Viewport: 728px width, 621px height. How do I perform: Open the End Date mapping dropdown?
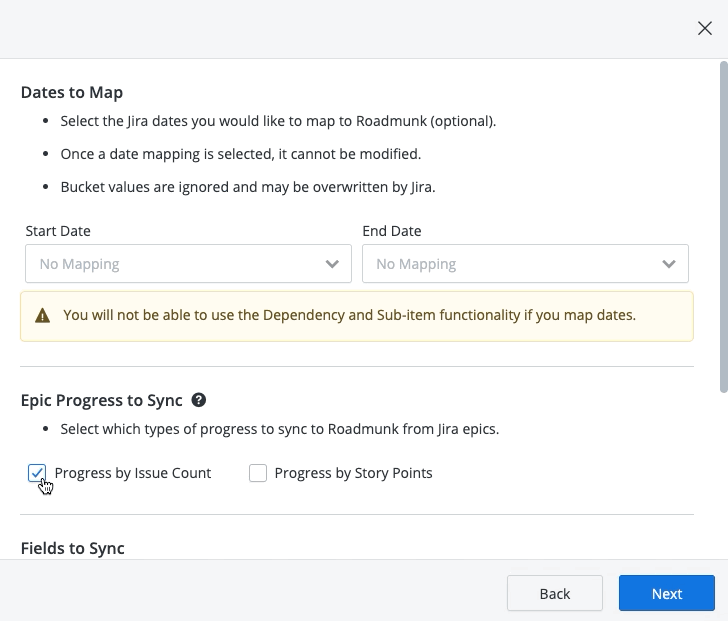pyautogui.click(x=525, y=264)
